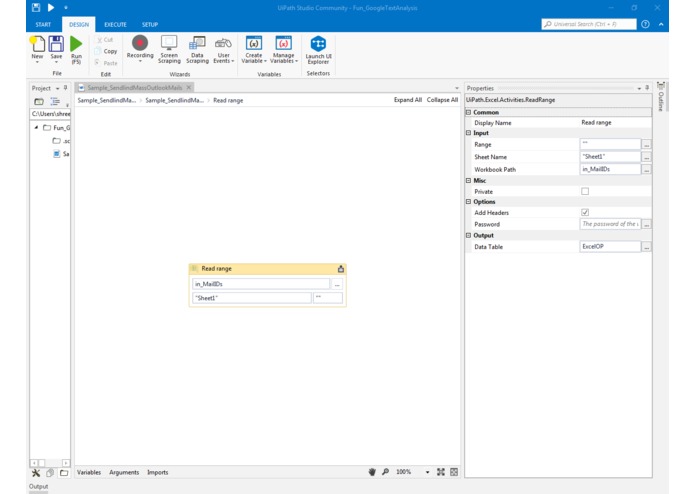Open the Variables panel
This screenshot has height=494, width=695.
pos(89,472)
